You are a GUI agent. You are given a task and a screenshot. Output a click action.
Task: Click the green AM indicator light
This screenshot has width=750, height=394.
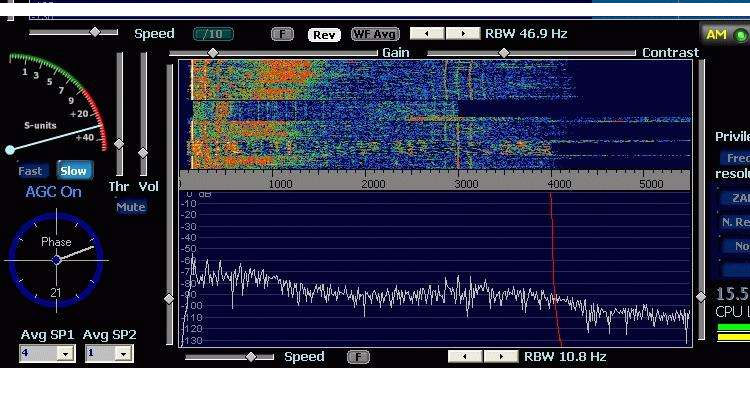[x=740, y=35]
